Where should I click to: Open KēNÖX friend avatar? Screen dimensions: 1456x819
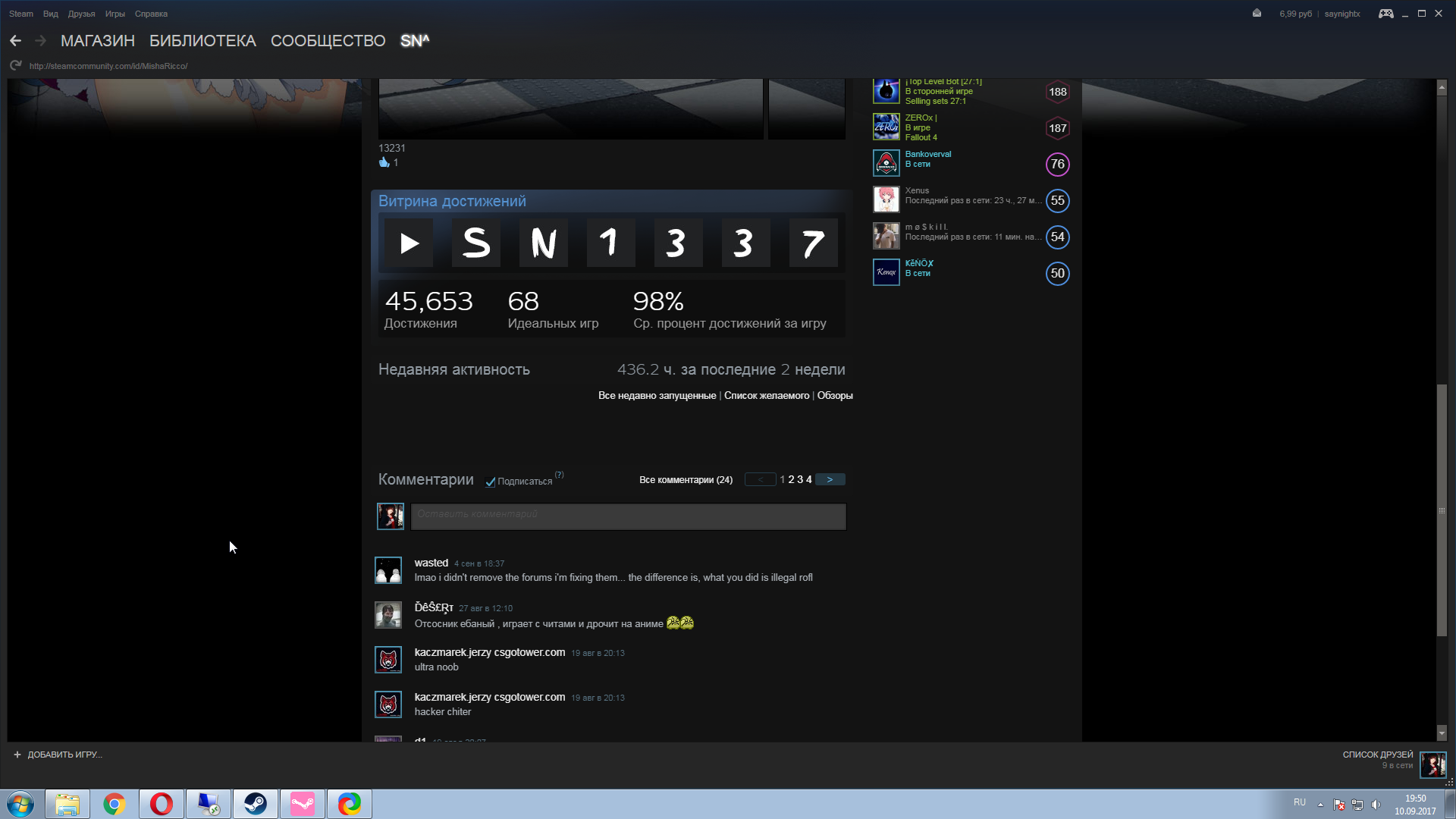(886, 272)
